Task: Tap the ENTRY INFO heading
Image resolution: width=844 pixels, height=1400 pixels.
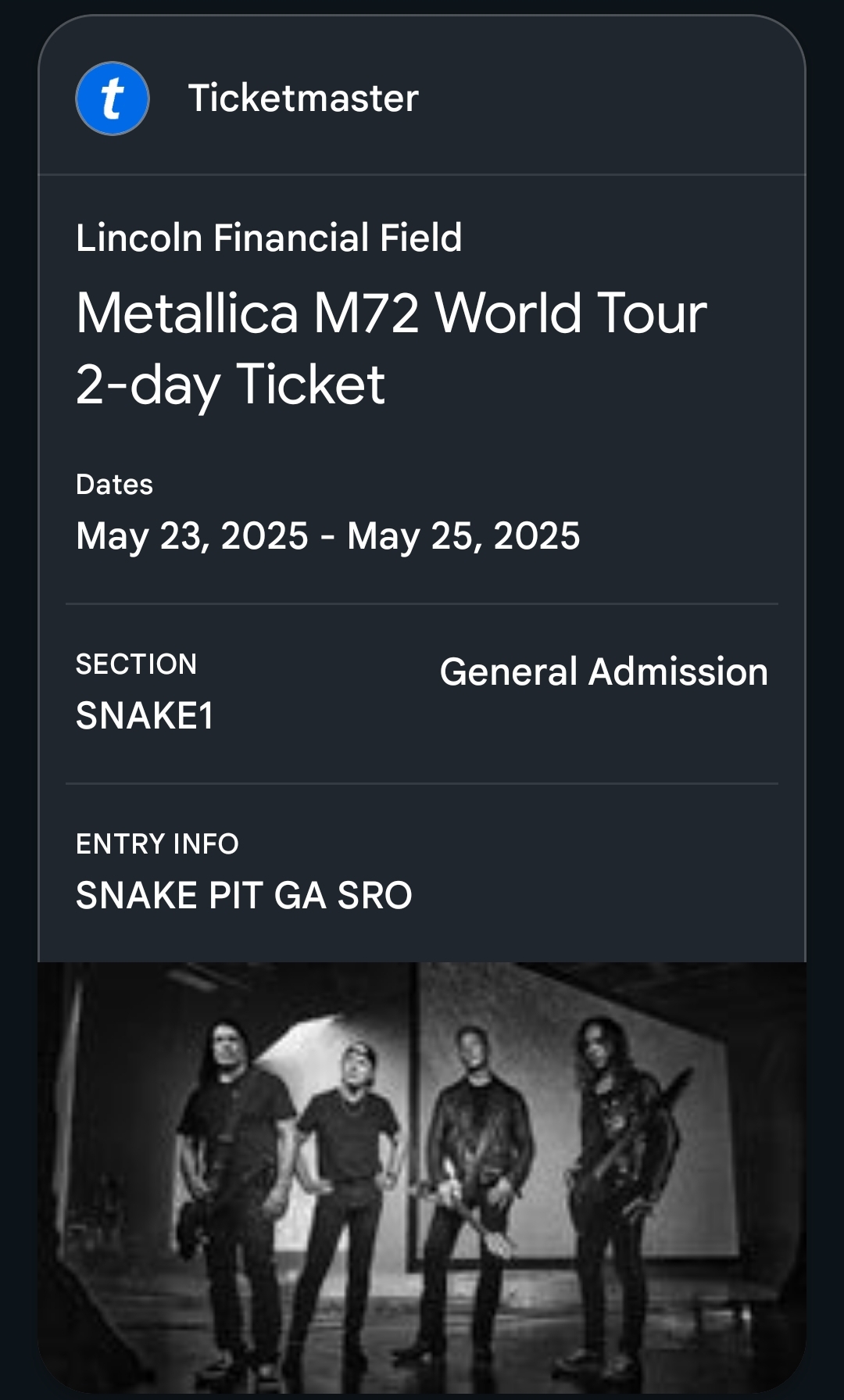Action: (157, 844)
